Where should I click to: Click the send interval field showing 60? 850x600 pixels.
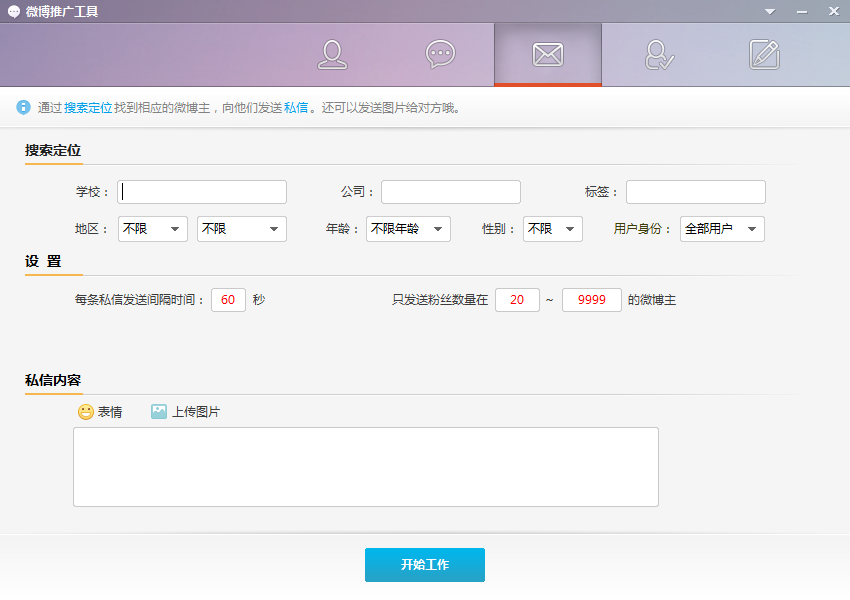[x=228, y=300]
